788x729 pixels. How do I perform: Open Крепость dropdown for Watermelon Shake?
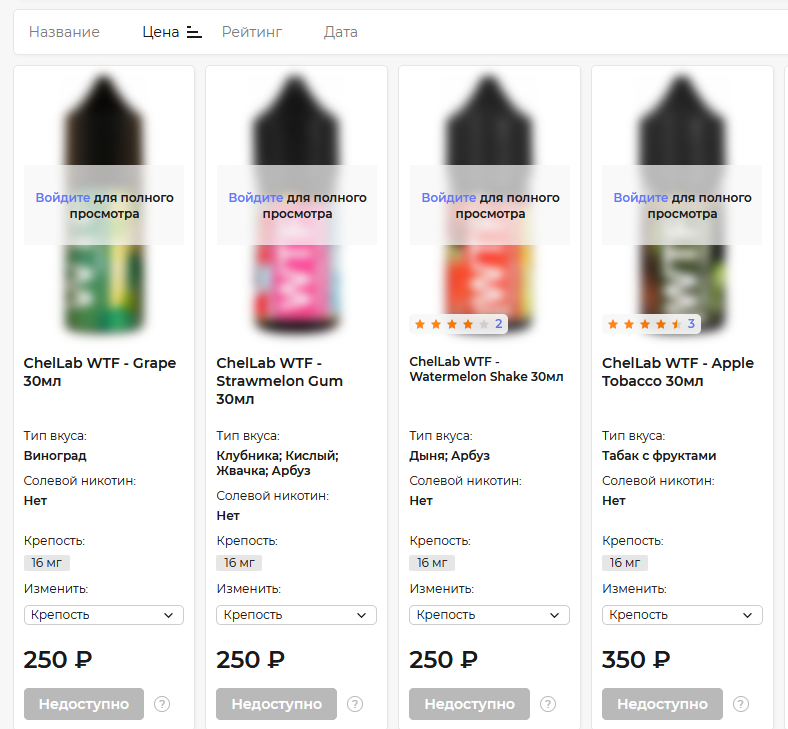point(490,615)
